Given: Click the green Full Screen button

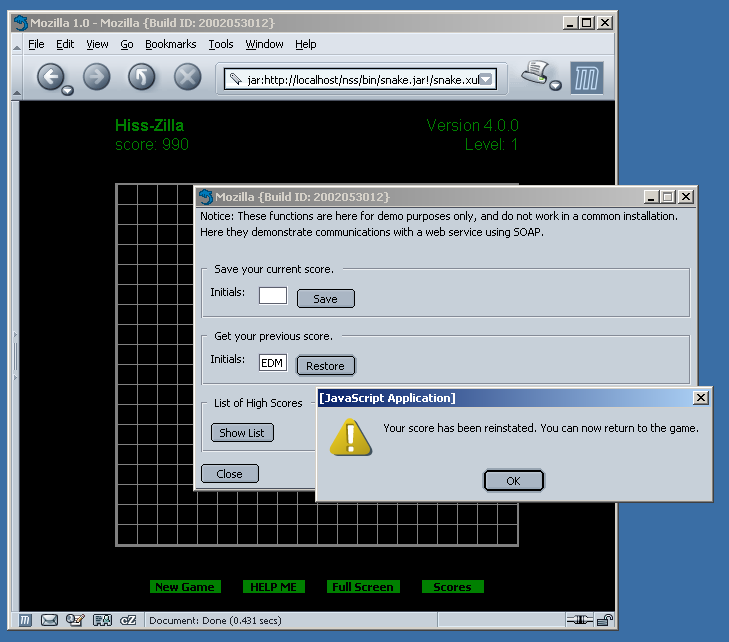Looking at the screenshot, I should click(x=363, y=587).
